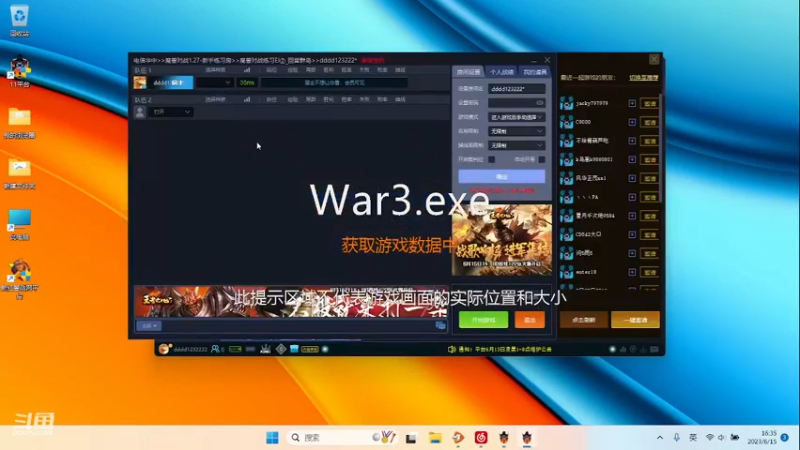800x450 pixels.
Task: Click the diamond badge icon in status bar
Action: pos(281,349)
